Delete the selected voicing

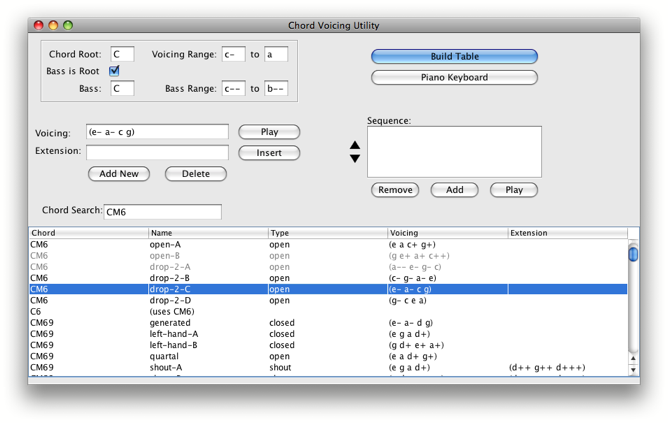pos(195,174)
